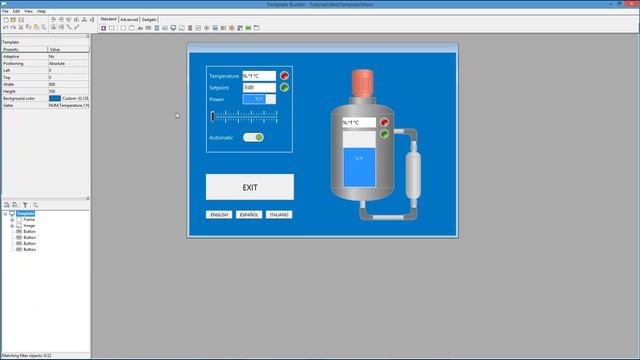The image size is (640, 360).
Task: Select the Image item in the tree
Action: (29, 226)
